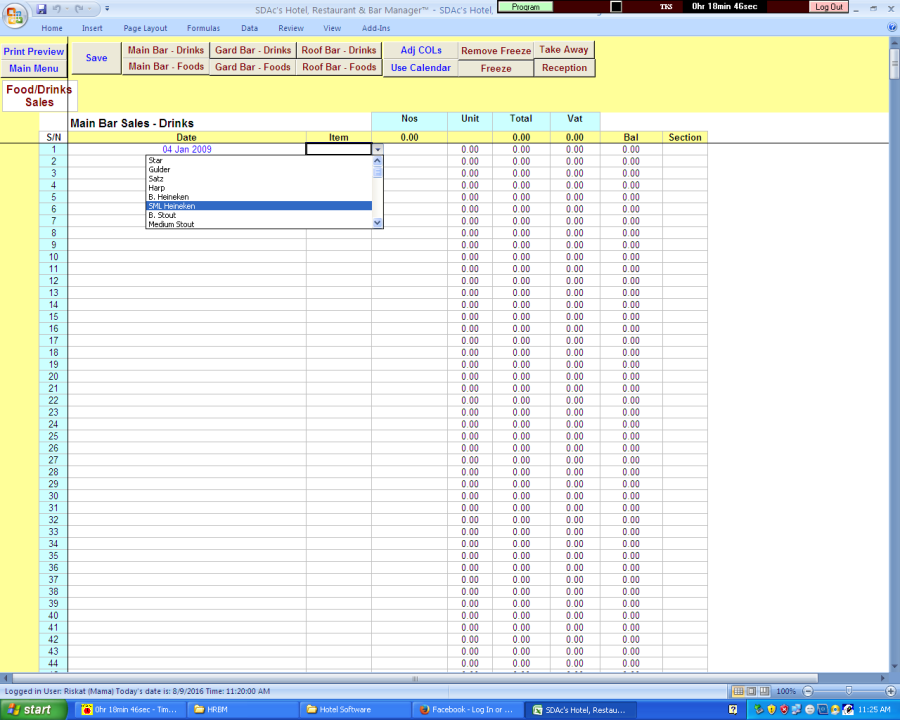900x720 pixels.
Task: Click the Log Out button
Action: [829, 7]
